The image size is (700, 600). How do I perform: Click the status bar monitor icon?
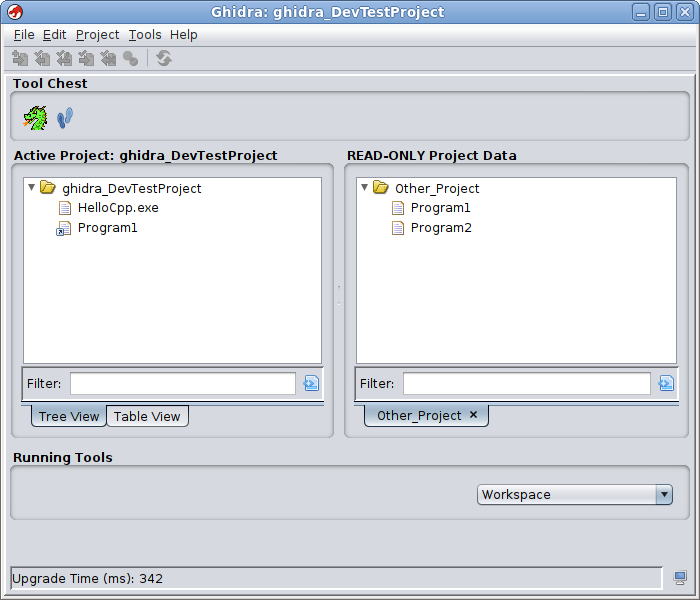680,578
